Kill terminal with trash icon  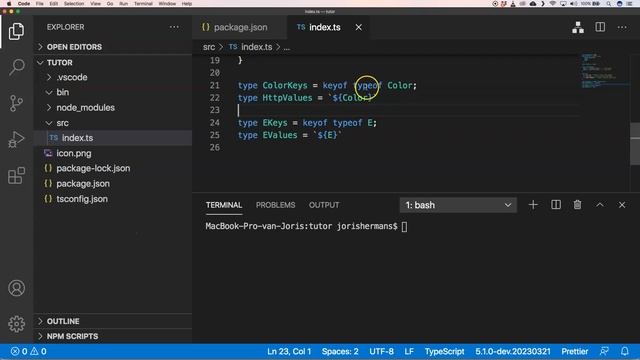click(x=578, y=205)
